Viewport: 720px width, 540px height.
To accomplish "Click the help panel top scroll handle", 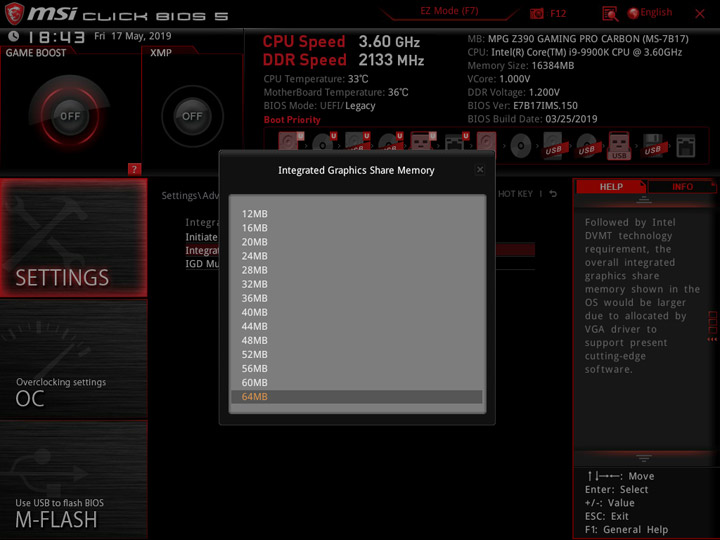I will [x=643, y=200].
